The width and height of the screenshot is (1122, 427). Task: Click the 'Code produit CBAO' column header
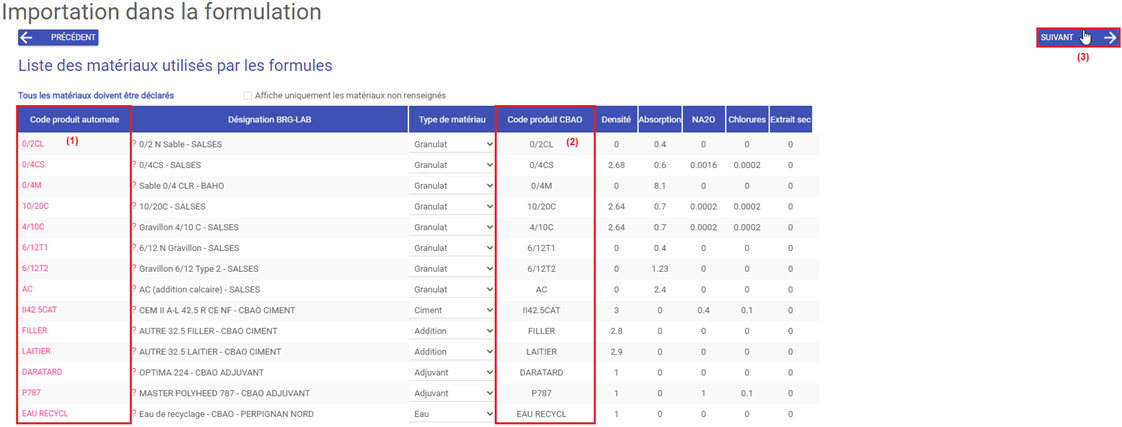(x=545, y=119)
